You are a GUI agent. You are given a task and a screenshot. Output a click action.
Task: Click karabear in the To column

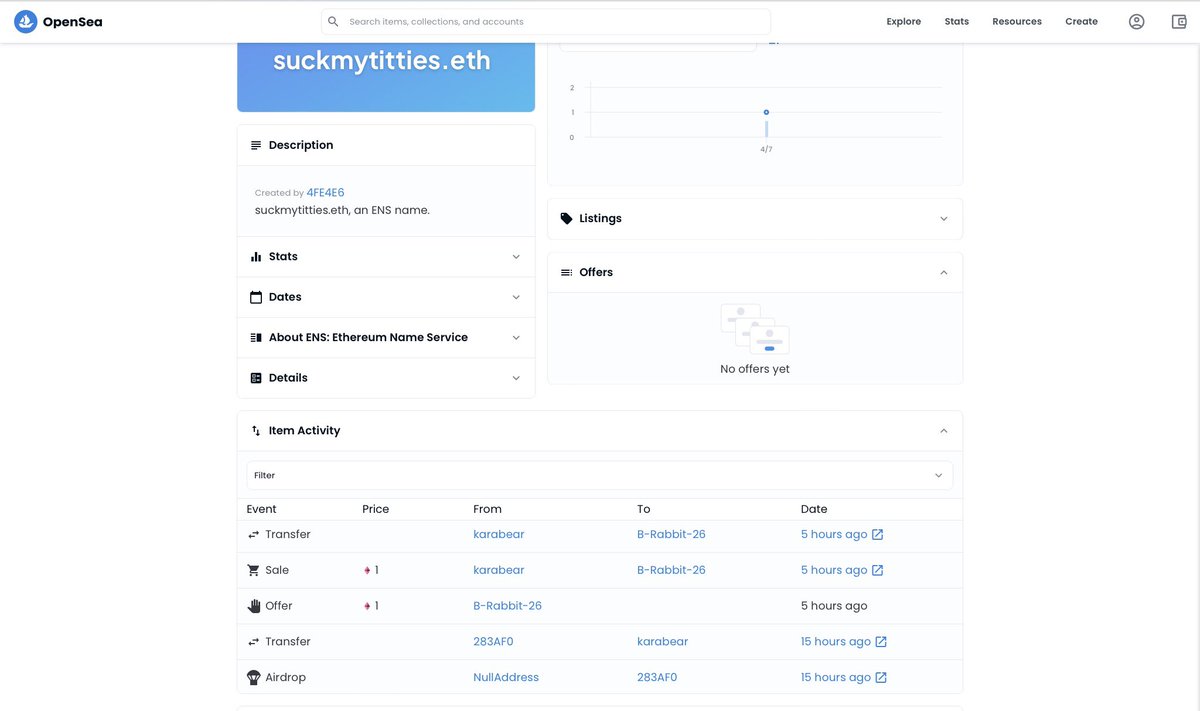coord(662,642)
